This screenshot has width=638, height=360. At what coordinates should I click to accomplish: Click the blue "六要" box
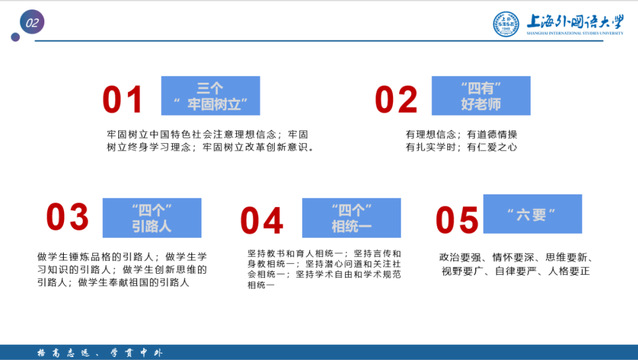(533, 214)
